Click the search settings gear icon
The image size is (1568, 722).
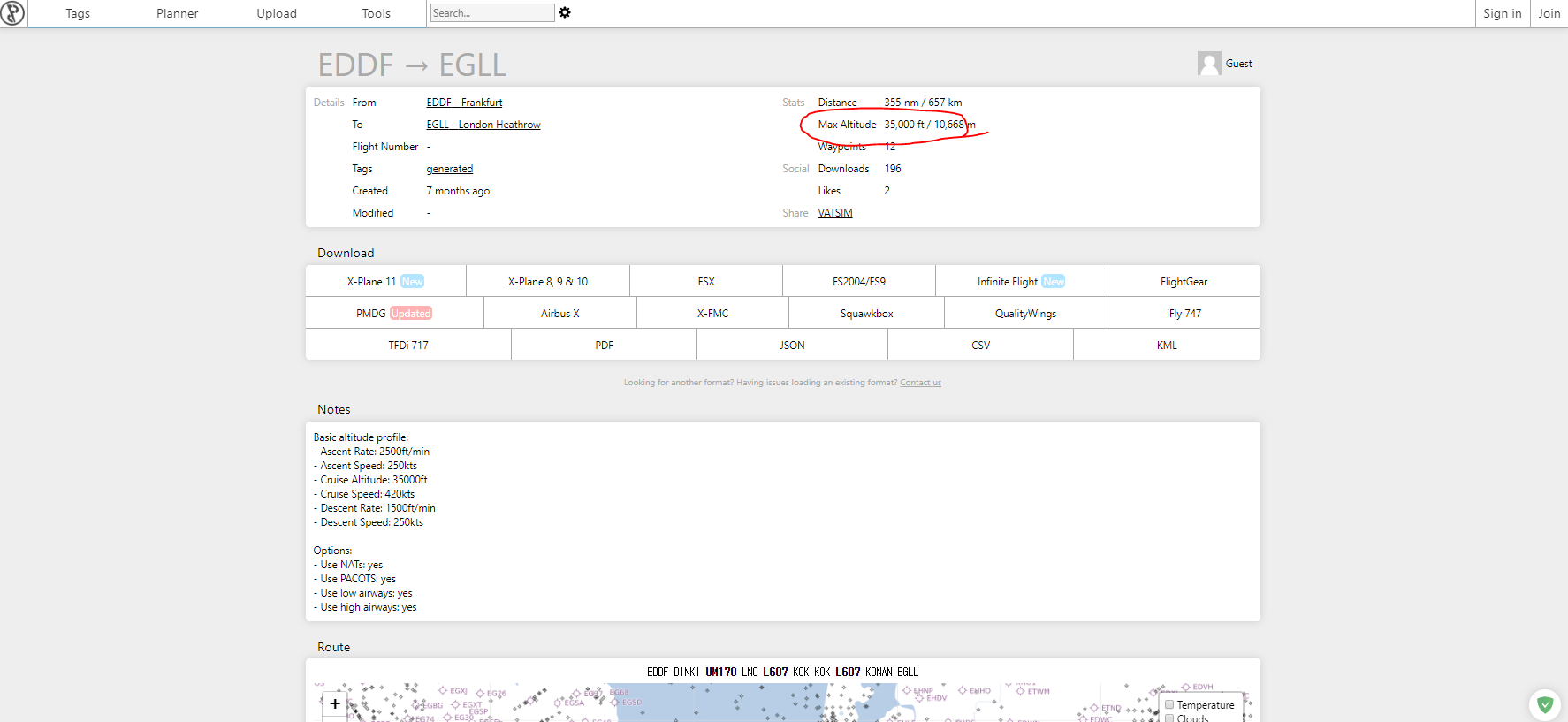[x=565, y=12]
